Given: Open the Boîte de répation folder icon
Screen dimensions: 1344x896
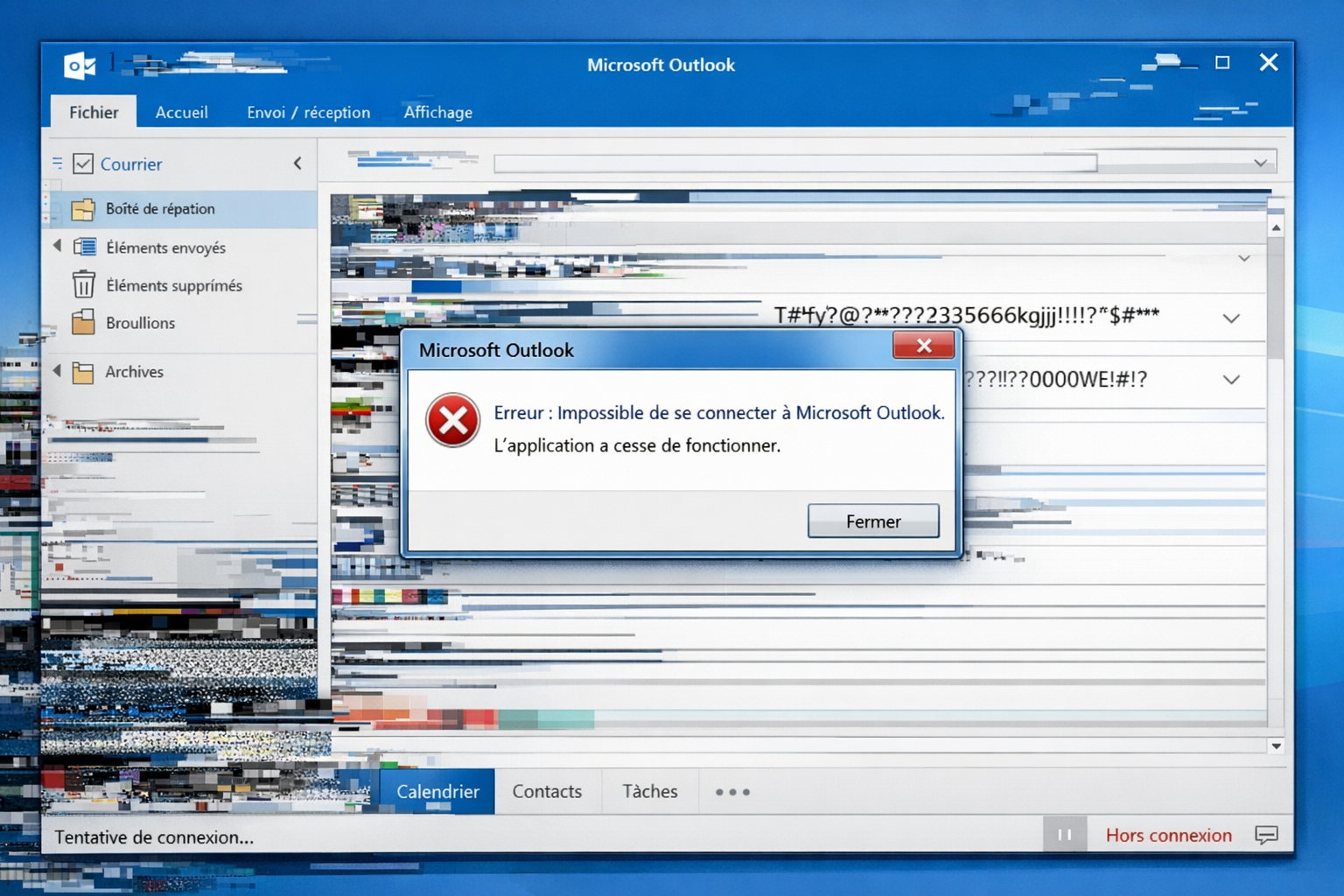Looking at the screenshot, I should (83, 209).
